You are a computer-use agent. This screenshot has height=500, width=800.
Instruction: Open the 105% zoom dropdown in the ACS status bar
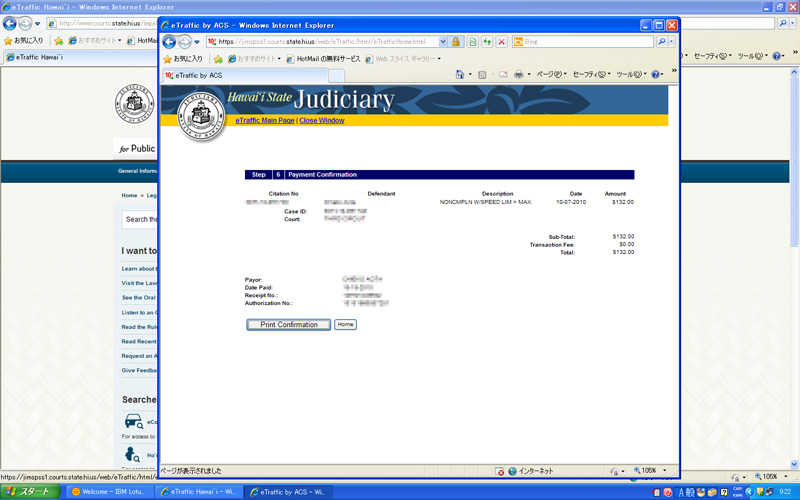[664, 471]
